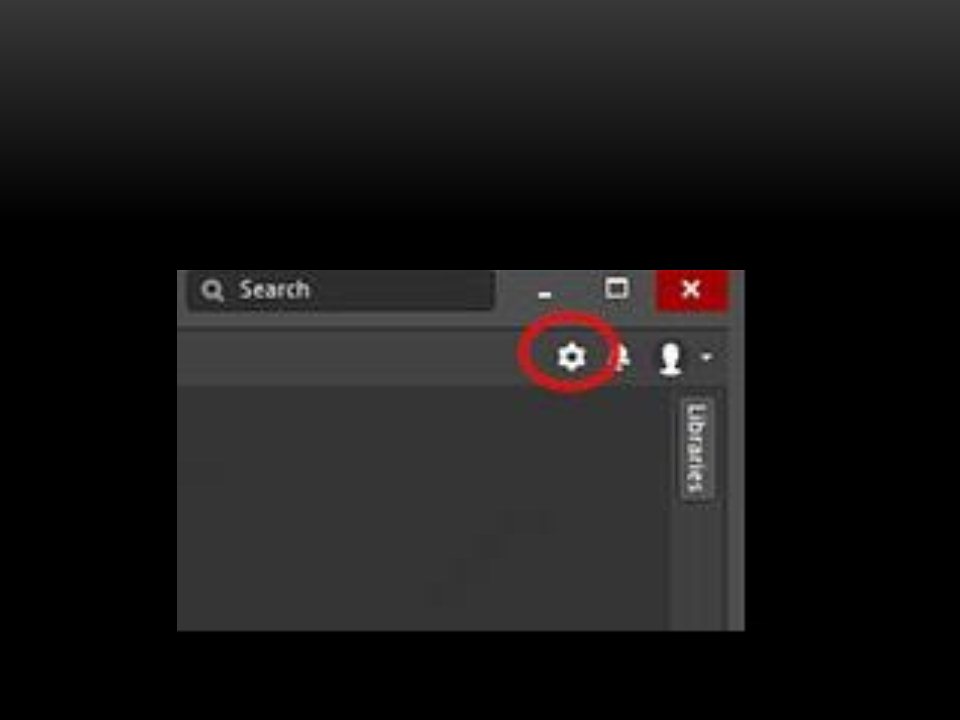Image resolution: width=960 pixels, height=720 pixels.
Task: Close the window with the red X
Action: point(691,289)
